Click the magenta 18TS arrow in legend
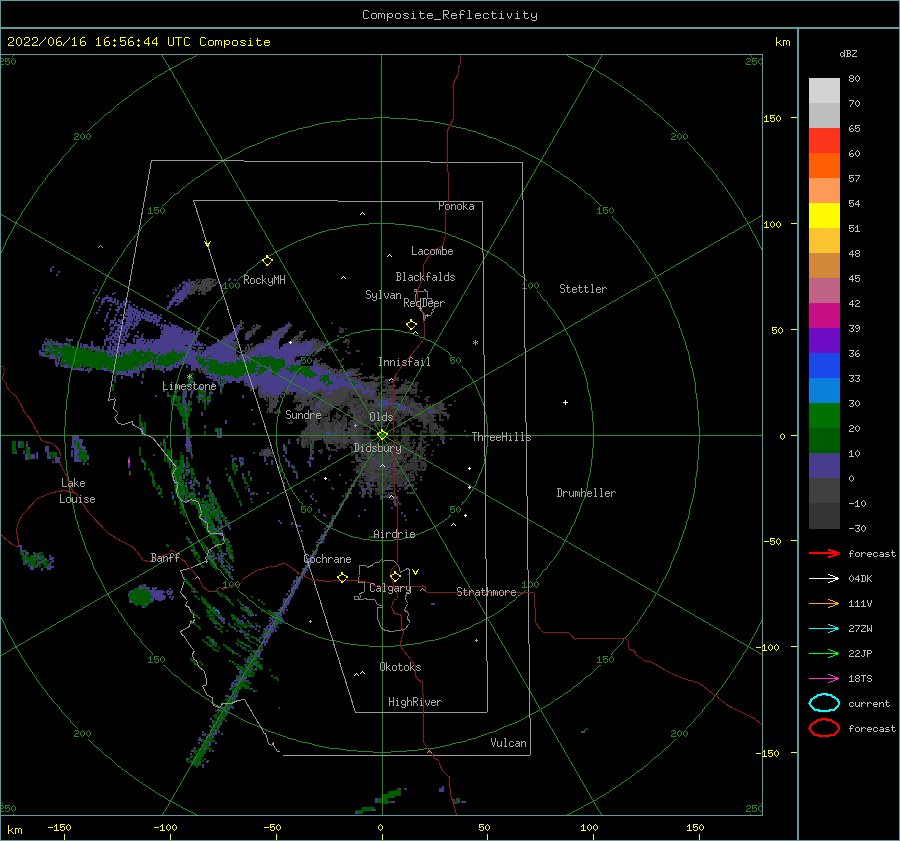Screen dimensions: 900x841 coord(824,679)
